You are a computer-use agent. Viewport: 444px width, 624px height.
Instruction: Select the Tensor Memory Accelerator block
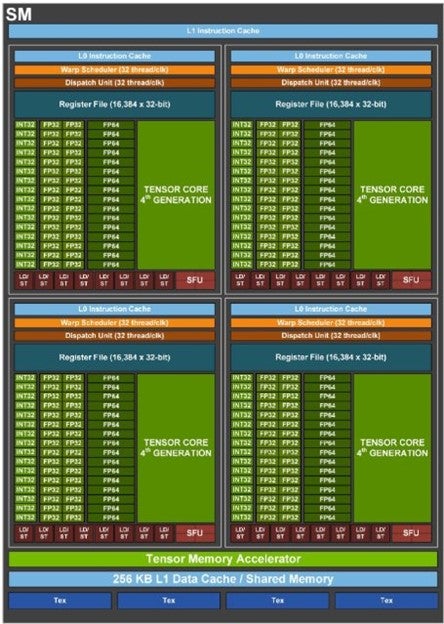[223, 559]
